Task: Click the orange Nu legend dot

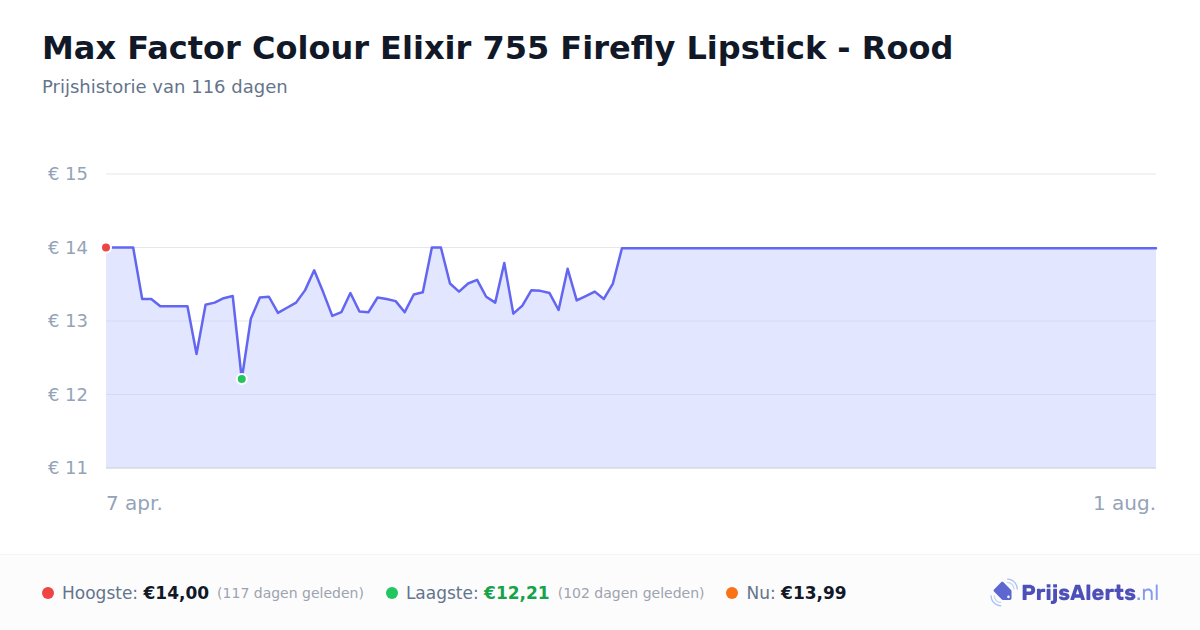Action: tap(732, 593)
